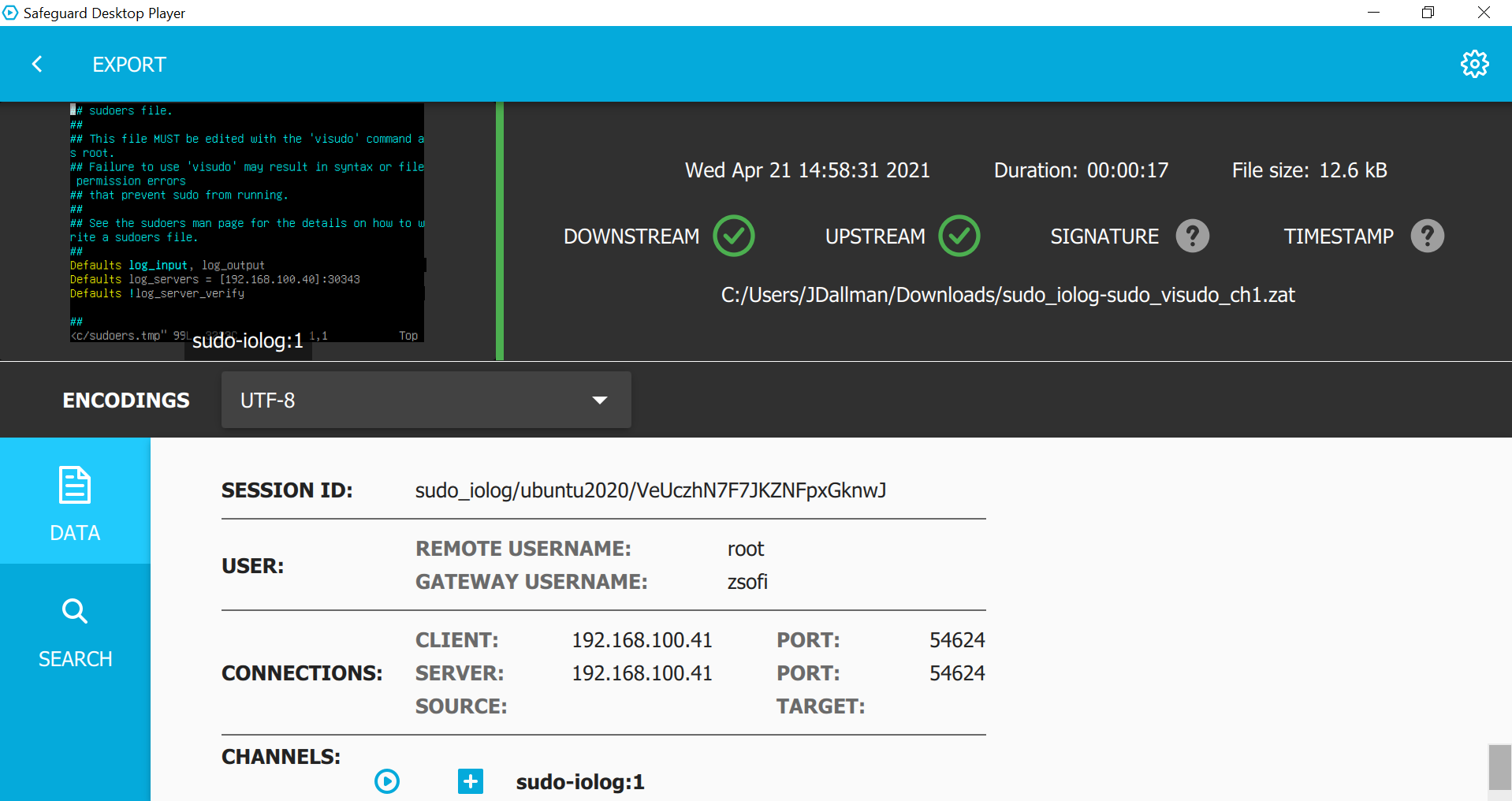
Task: Restore down the Safeguard Desktop Player window
Action: 1428,13
